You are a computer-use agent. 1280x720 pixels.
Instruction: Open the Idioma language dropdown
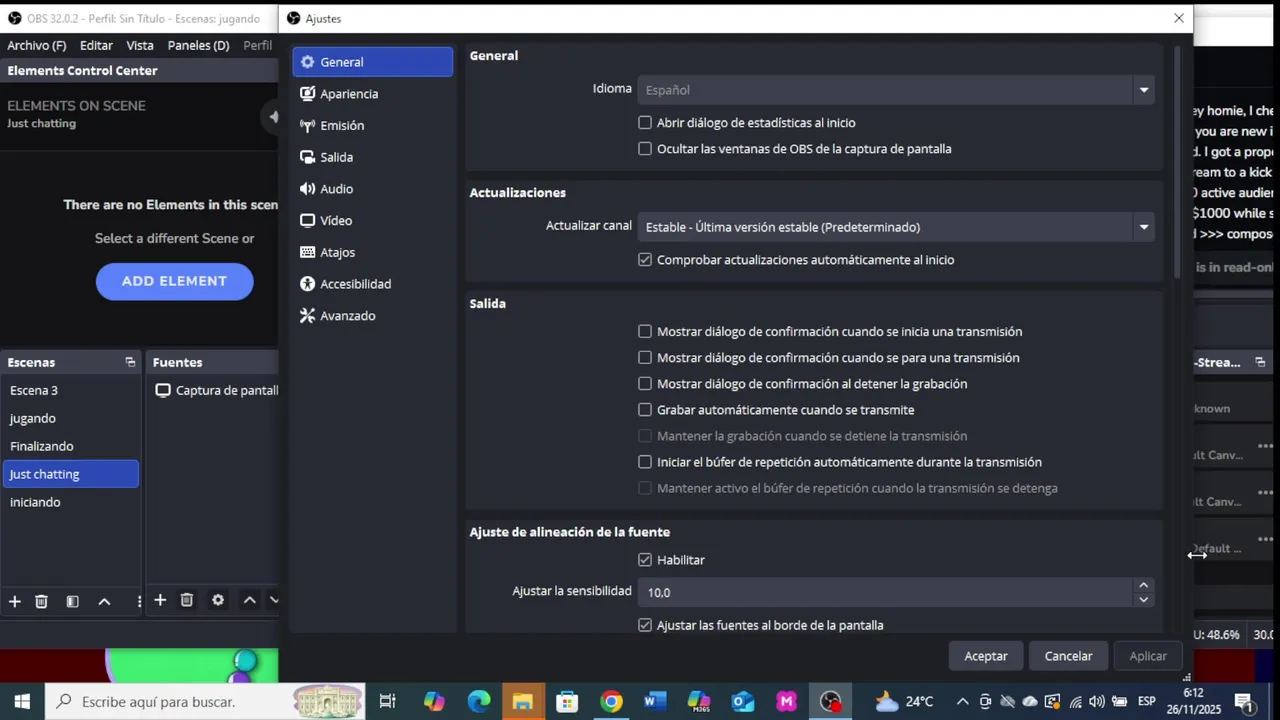(x=896, y=90)
